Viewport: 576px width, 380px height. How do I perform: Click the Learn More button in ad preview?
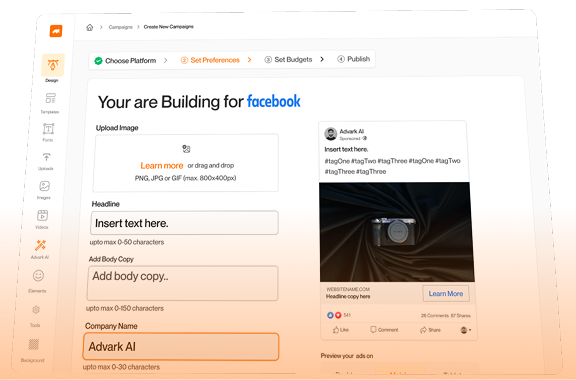tap(446, 294)
